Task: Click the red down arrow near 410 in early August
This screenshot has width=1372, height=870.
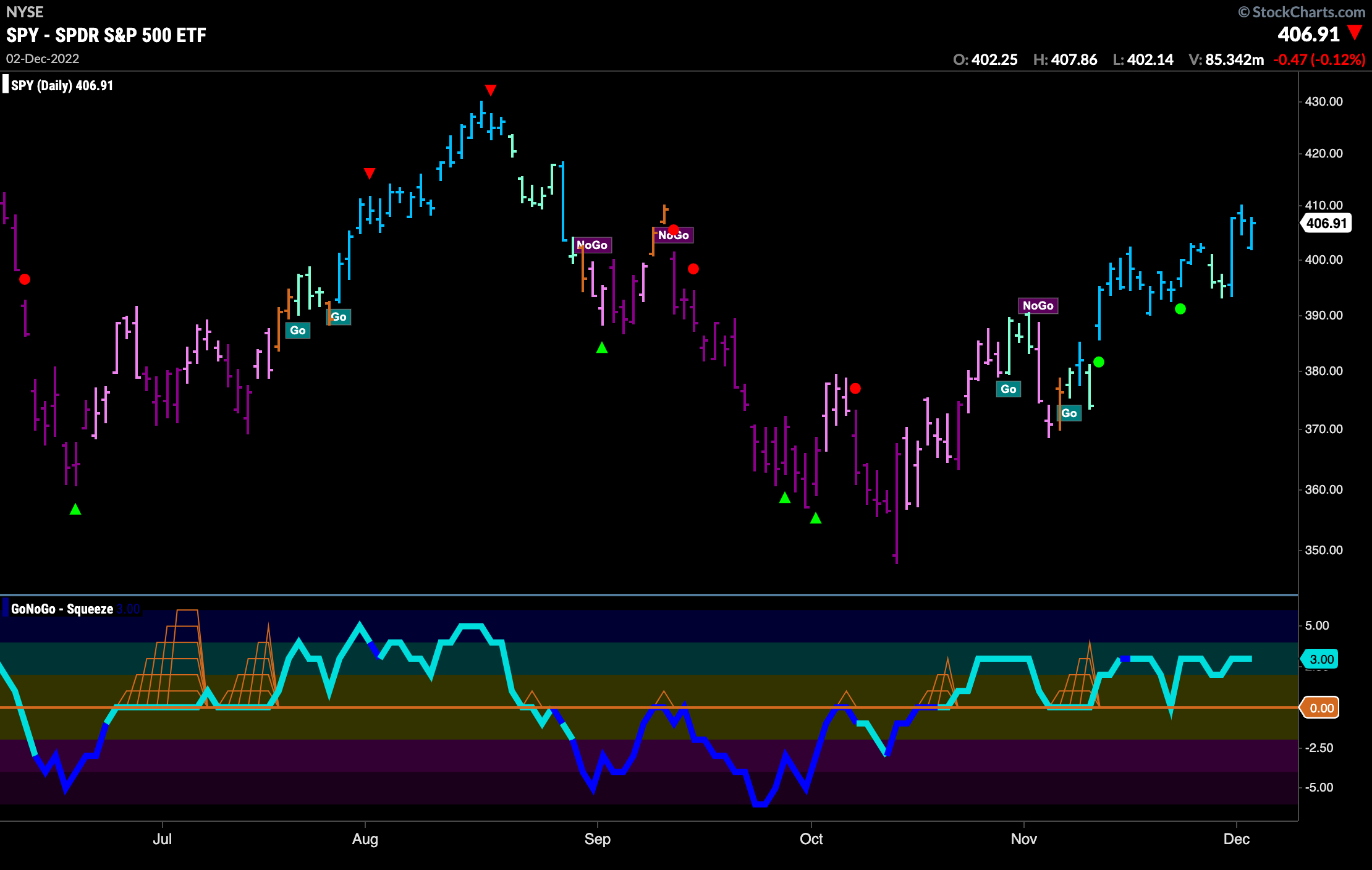Action: (x=370, y=174)
